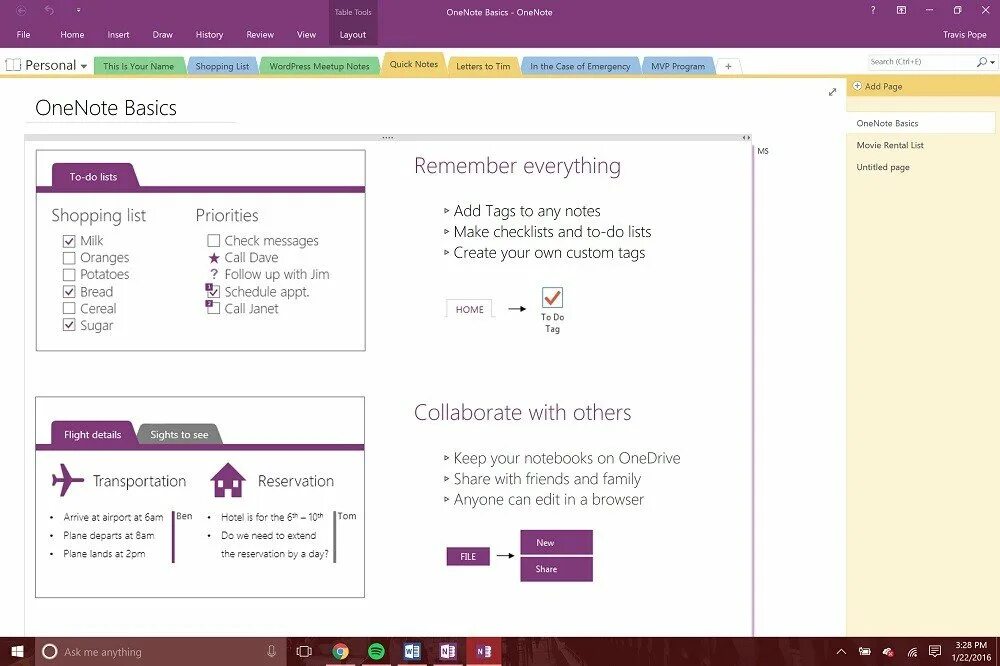Click the note container width arrows
The width and height of the screenshot is (1000, 666).
pos(746,137)
